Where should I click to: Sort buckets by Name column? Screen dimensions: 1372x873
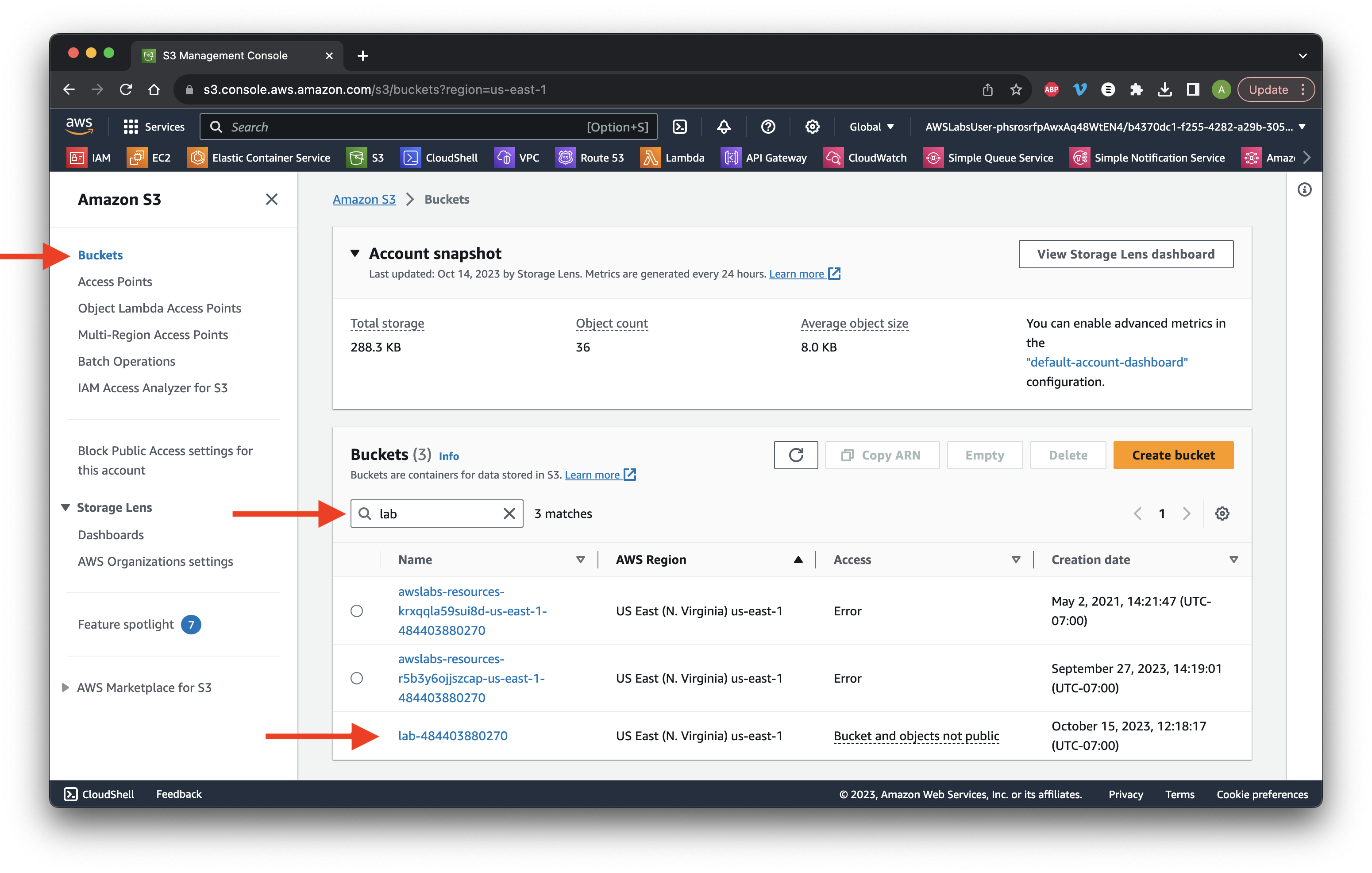point(580,560)
